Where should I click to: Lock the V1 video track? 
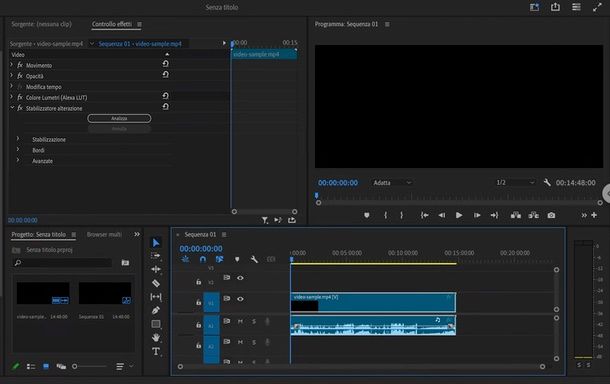(x=198, y=302)
